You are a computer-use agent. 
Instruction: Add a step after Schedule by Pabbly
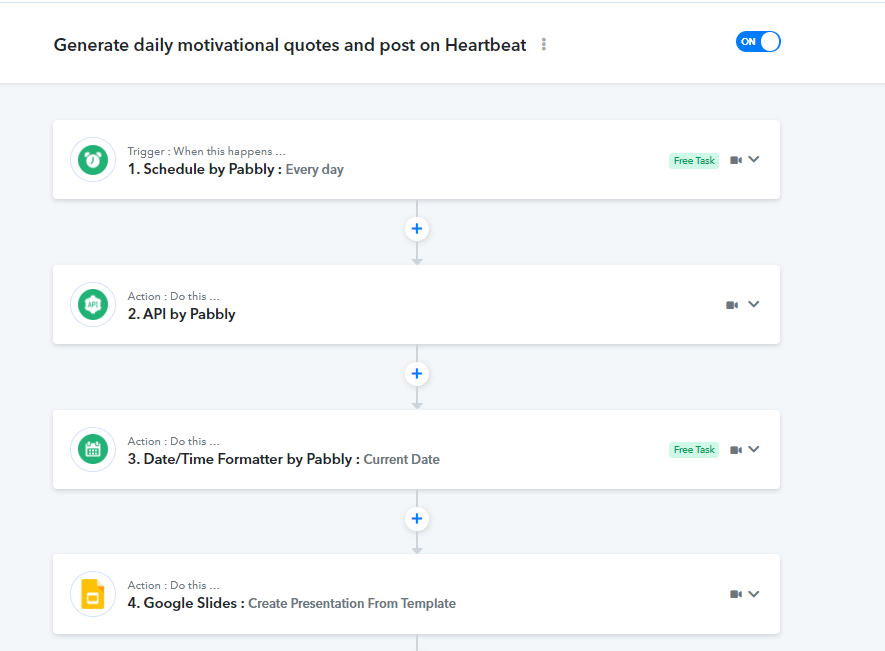coord(417,229)
